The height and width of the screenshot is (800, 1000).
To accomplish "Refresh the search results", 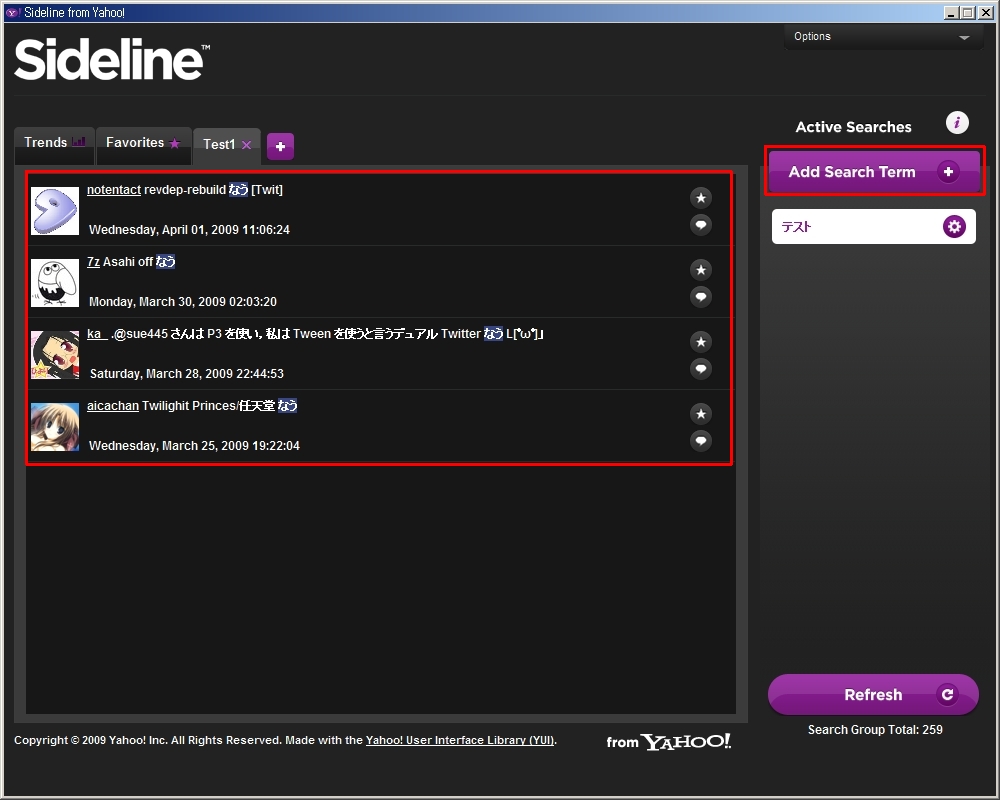I will (x=873, y=695).
